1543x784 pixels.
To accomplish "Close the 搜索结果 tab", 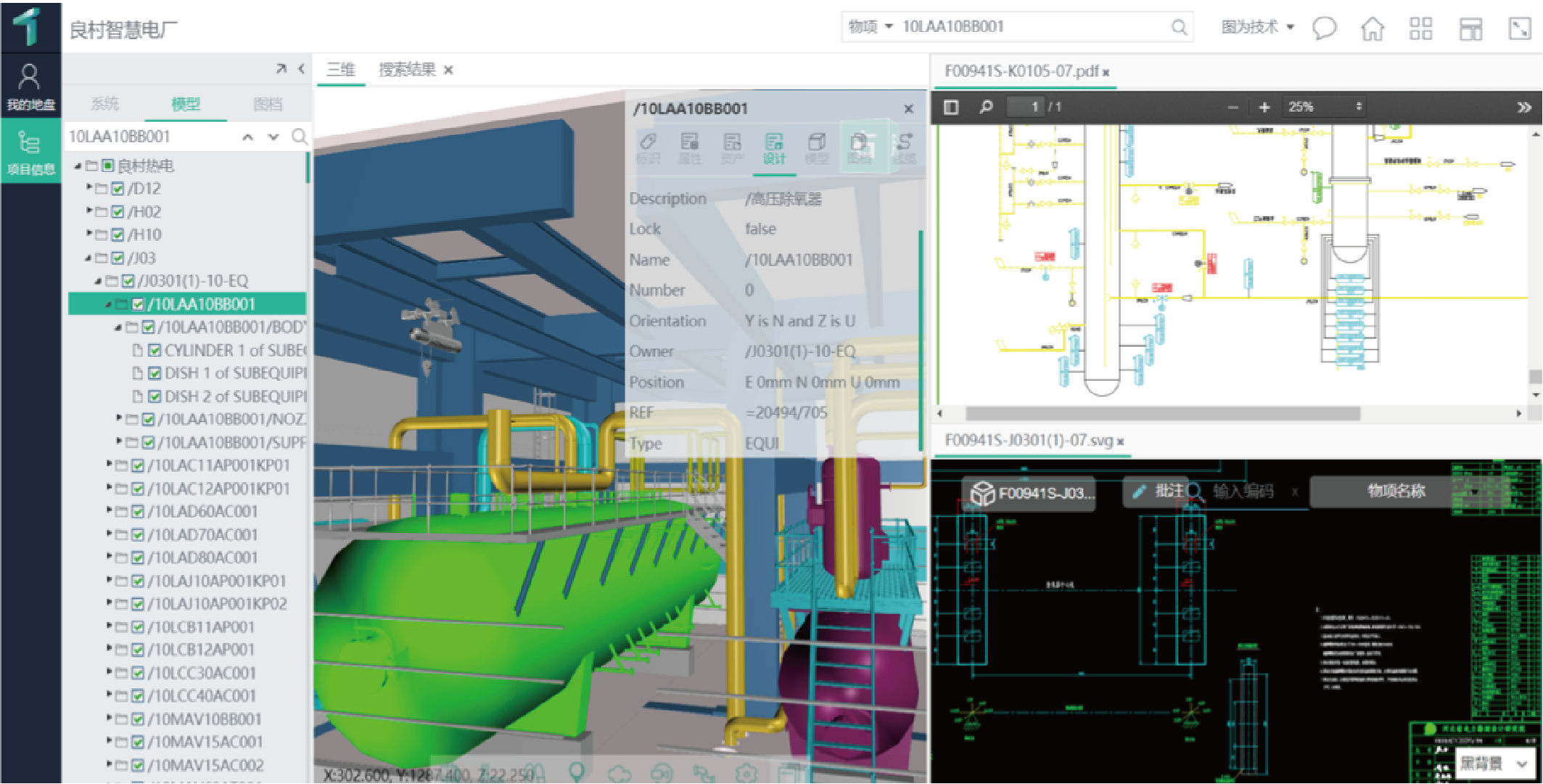I will [449, 70].
